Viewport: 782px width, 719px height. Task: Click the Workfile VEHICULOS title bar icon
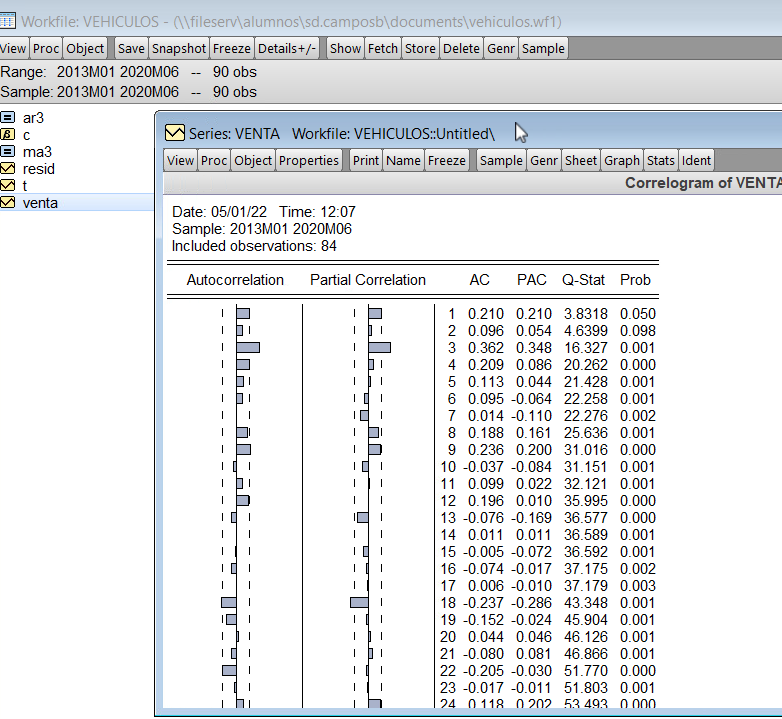point(7,21)
